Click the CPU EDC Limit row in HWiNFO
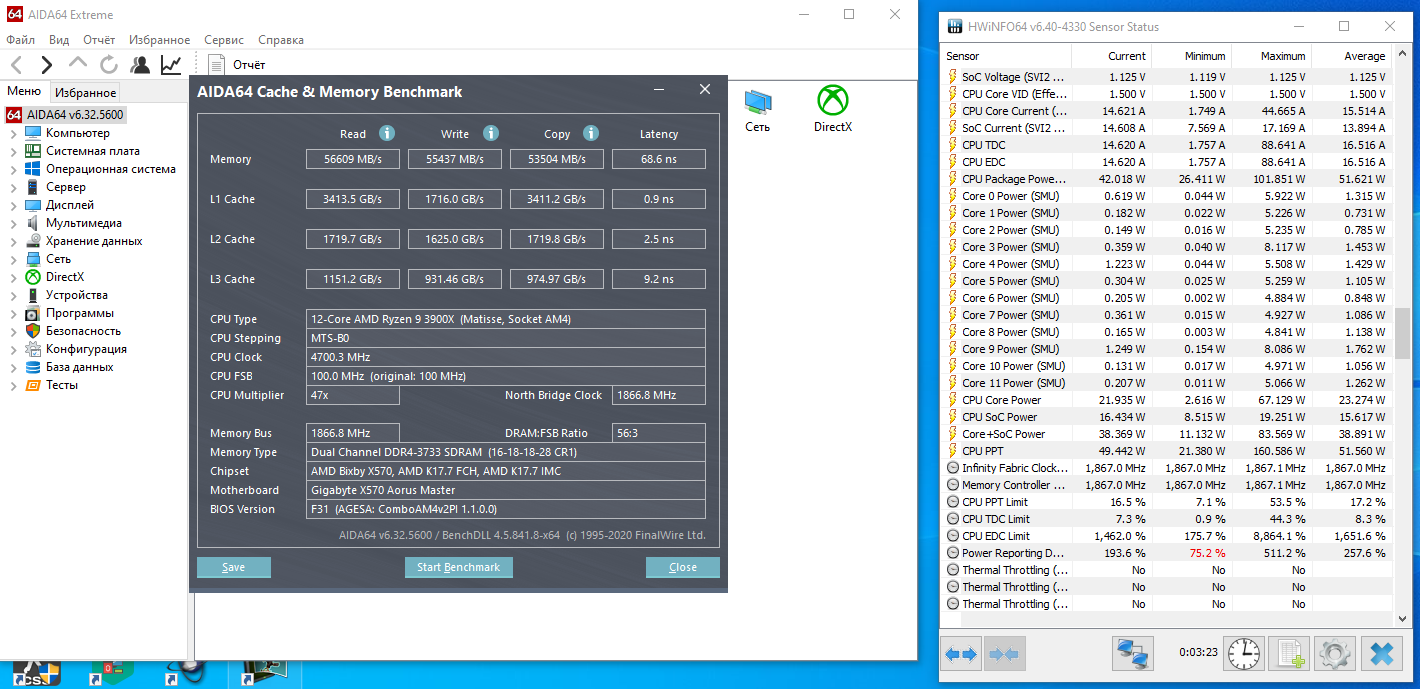Screen dimensions: 1420x689 1168,536
